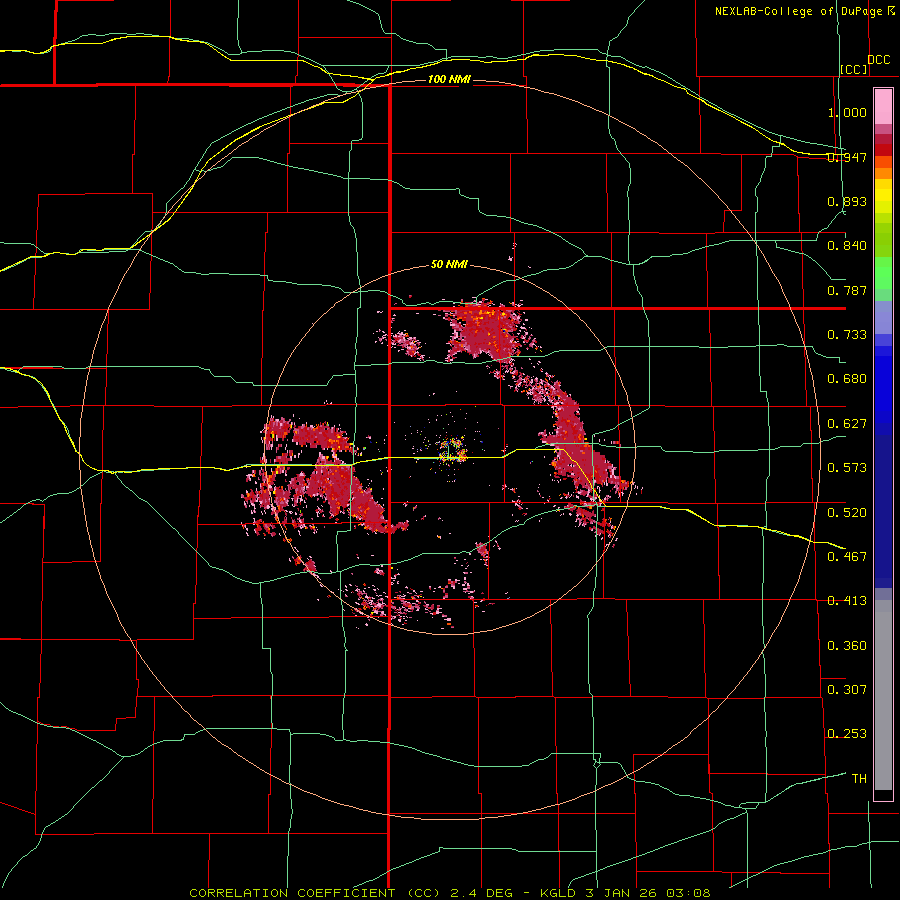Click the 0.787 legend value

point(847,290)
